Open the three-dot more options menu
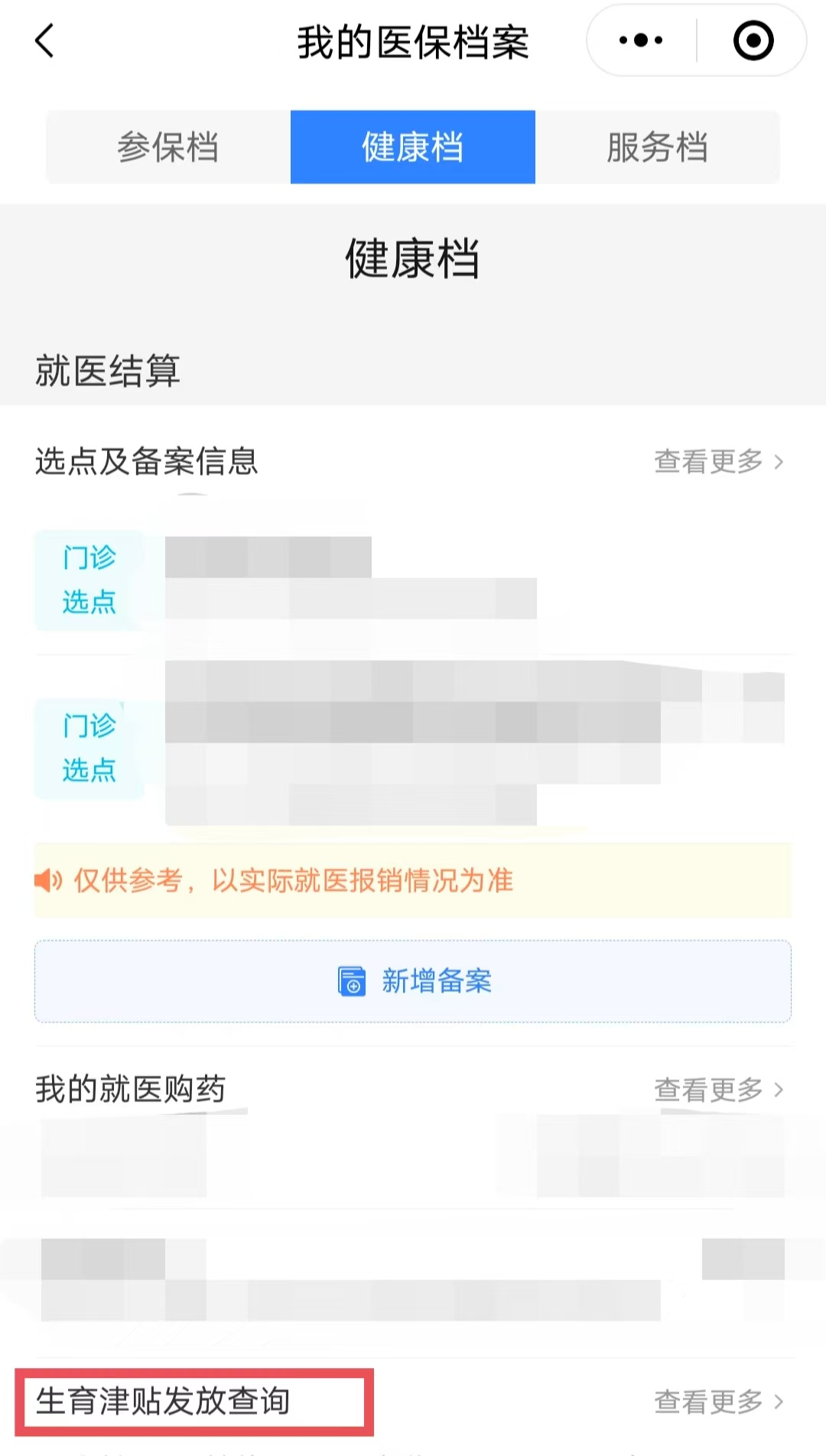Viewport: 826px width, 1456px height. [641, 41]
